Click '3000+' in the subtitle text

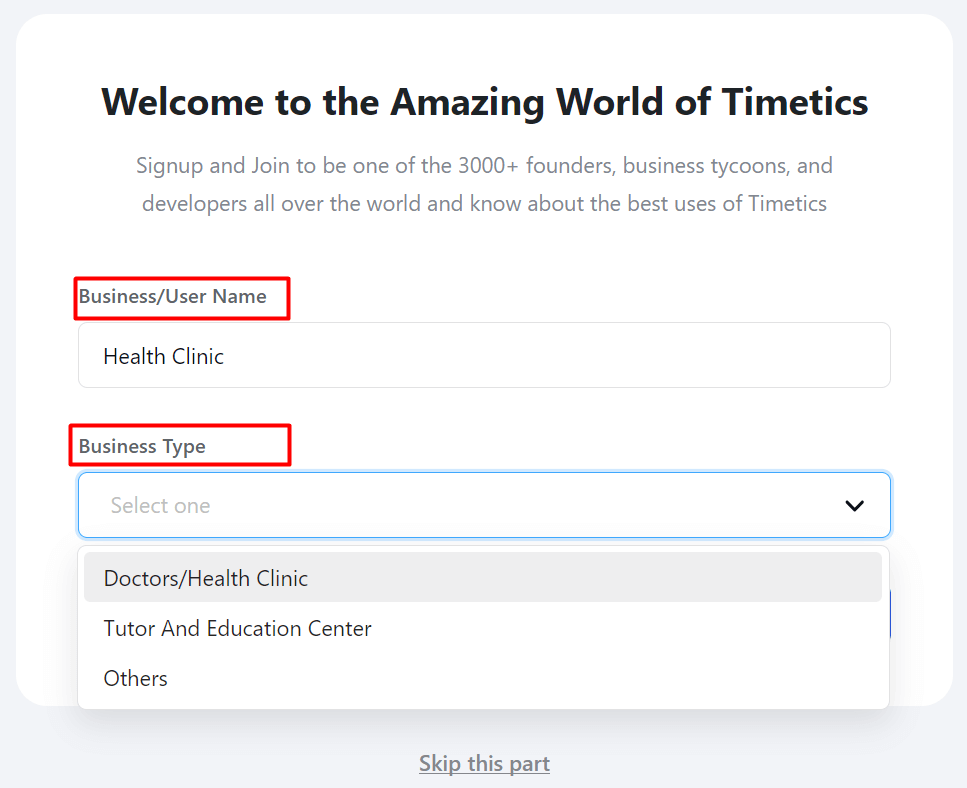(x=488, y=166)
